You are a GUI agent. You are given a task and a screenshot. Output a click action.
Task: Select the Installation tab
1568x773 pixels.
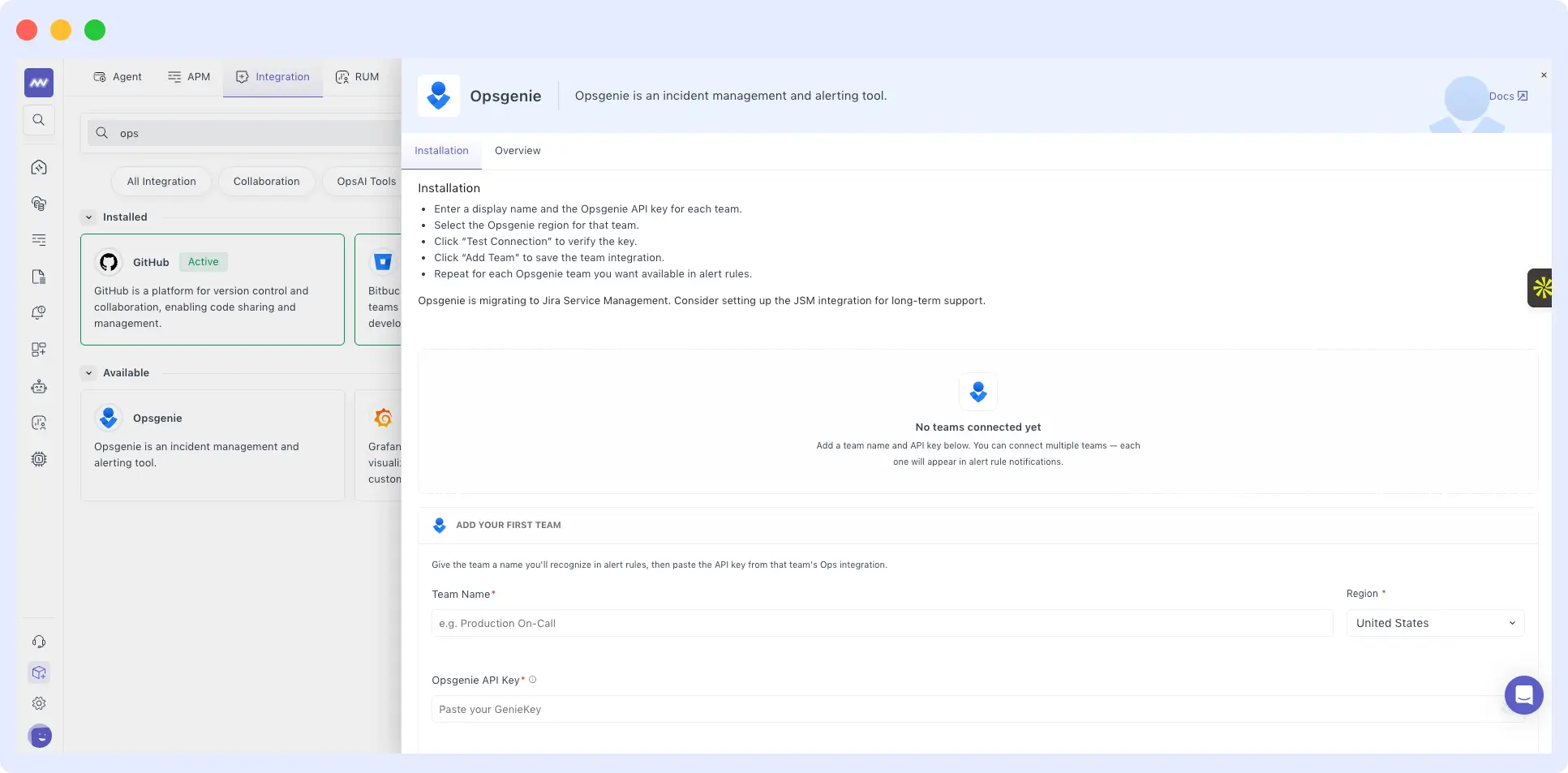(x=441, y=151)
